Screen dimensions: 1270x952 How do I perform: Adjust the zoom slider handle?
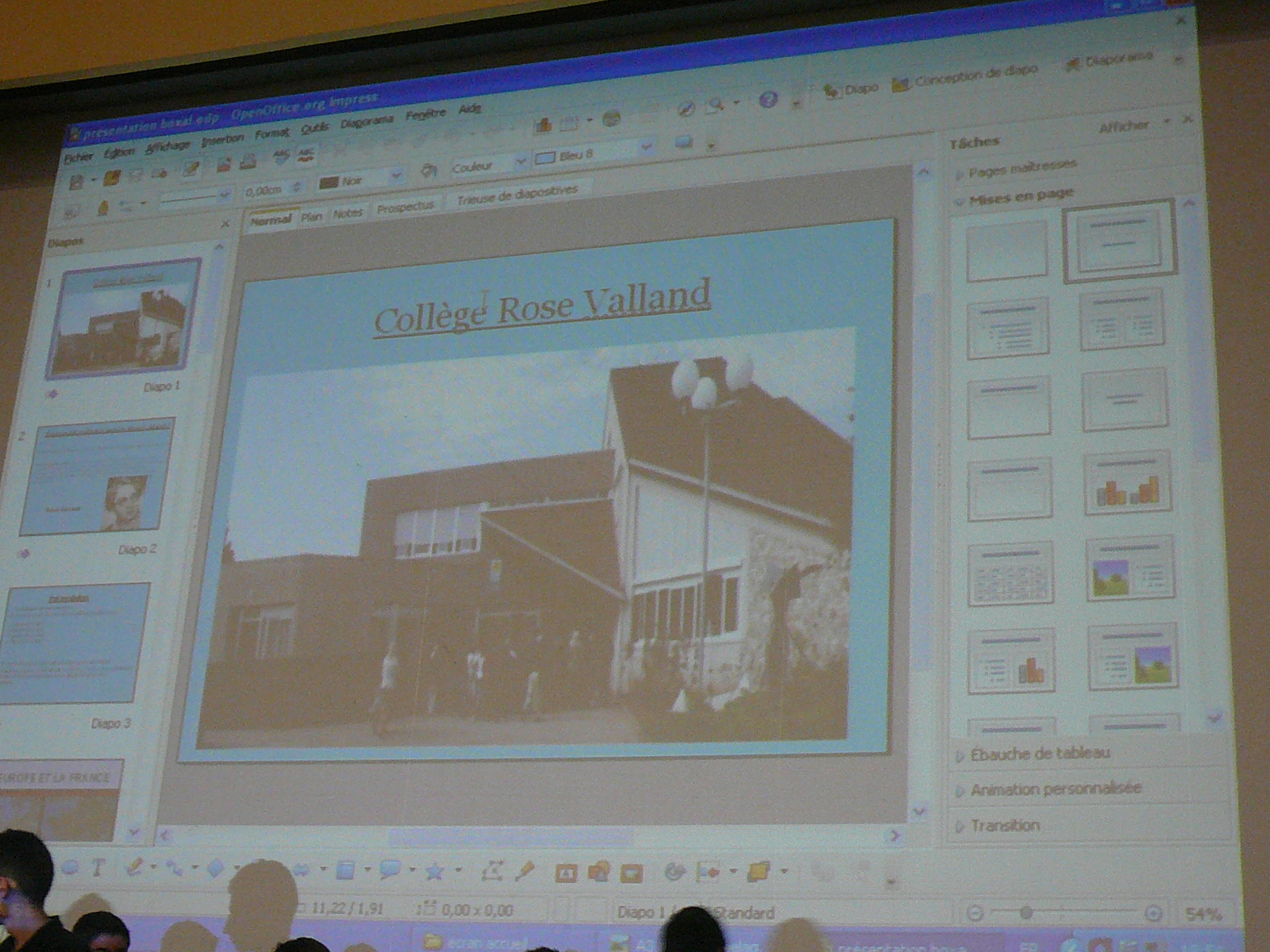1026,913
